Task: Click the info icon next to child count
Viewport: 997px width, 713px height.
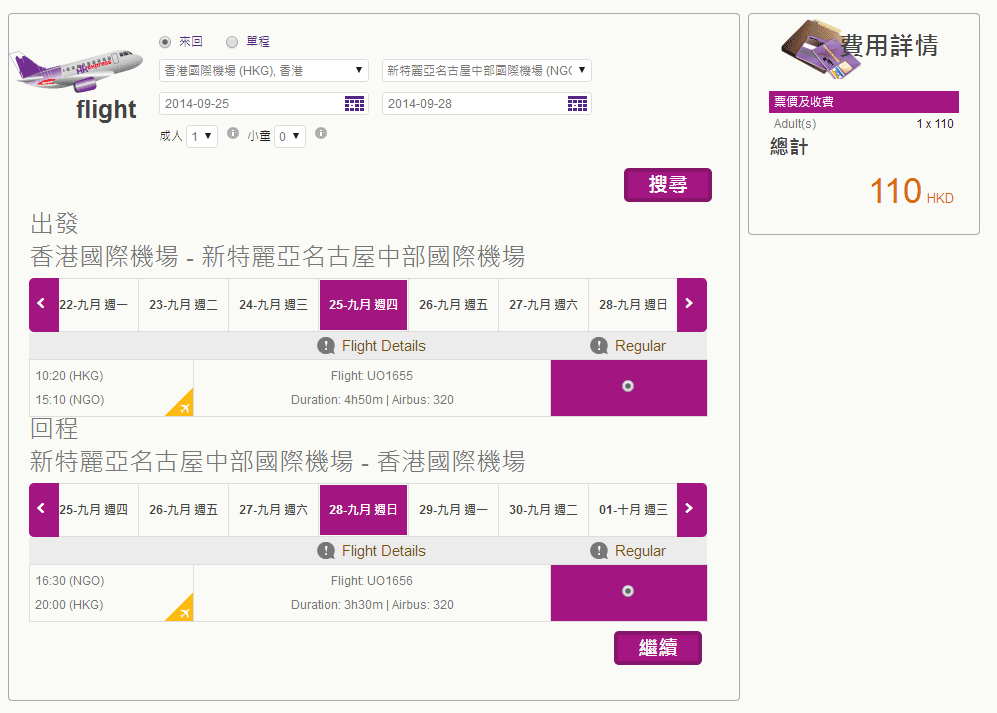Action: point(321,133)
